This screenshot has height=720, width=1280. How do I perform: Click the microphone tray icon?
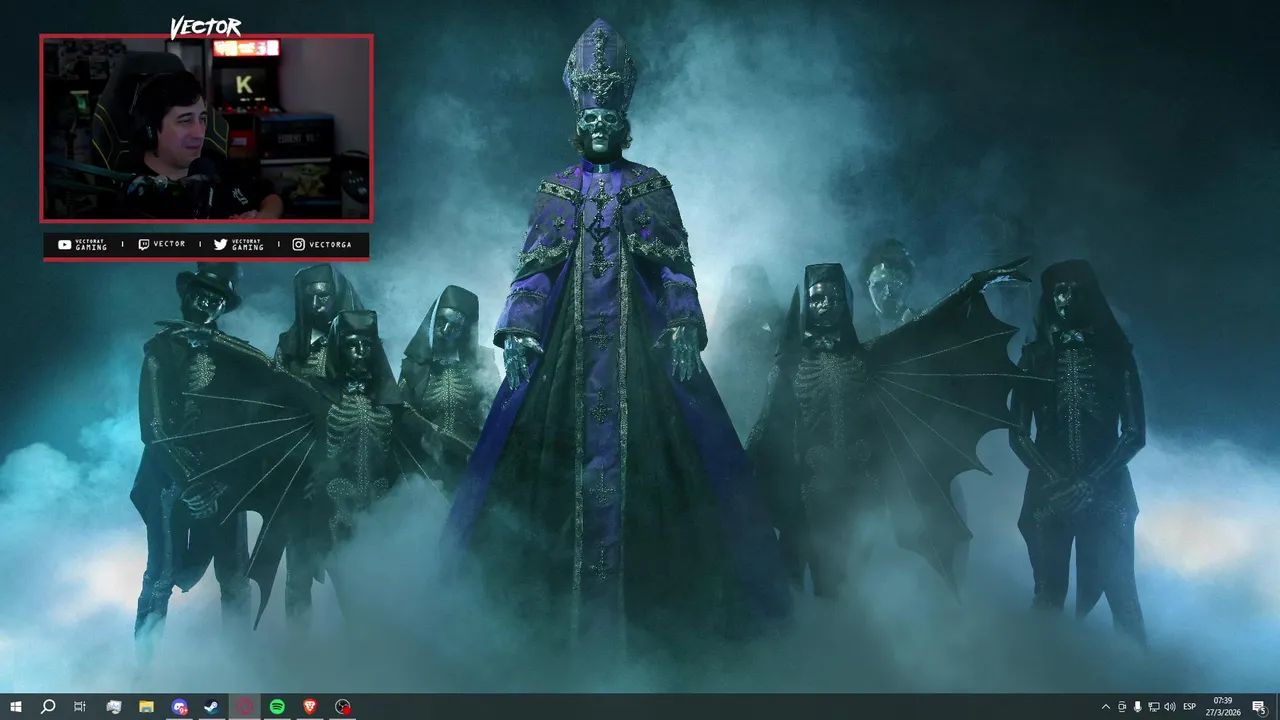click(1138, 707)
